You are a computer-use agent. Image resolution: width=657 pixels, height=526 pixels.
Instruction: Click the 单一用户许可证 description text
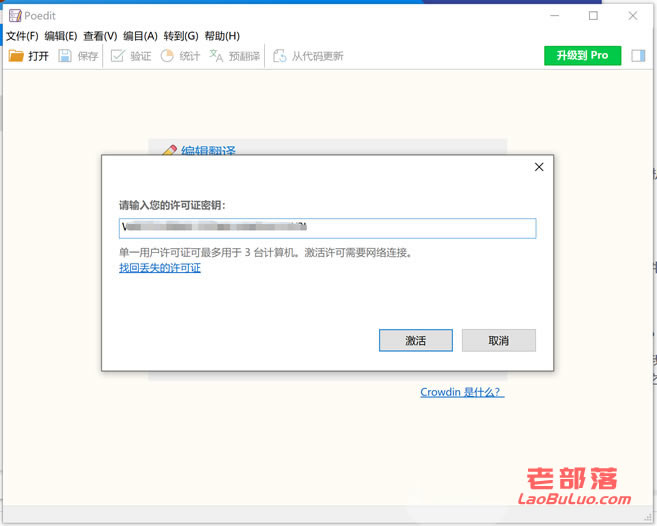point(266,253)
